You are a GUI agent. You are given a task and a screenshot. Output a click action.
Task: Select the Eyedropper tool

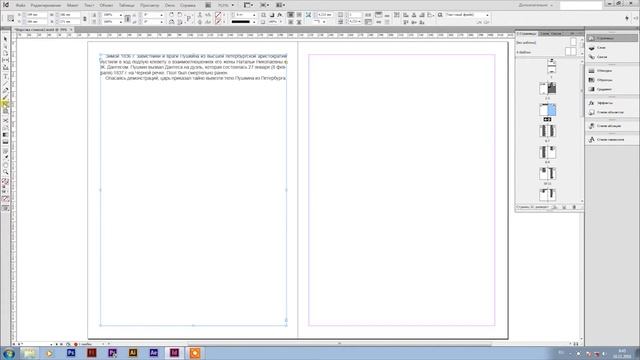pyautogui.click(x=5, y=157)
